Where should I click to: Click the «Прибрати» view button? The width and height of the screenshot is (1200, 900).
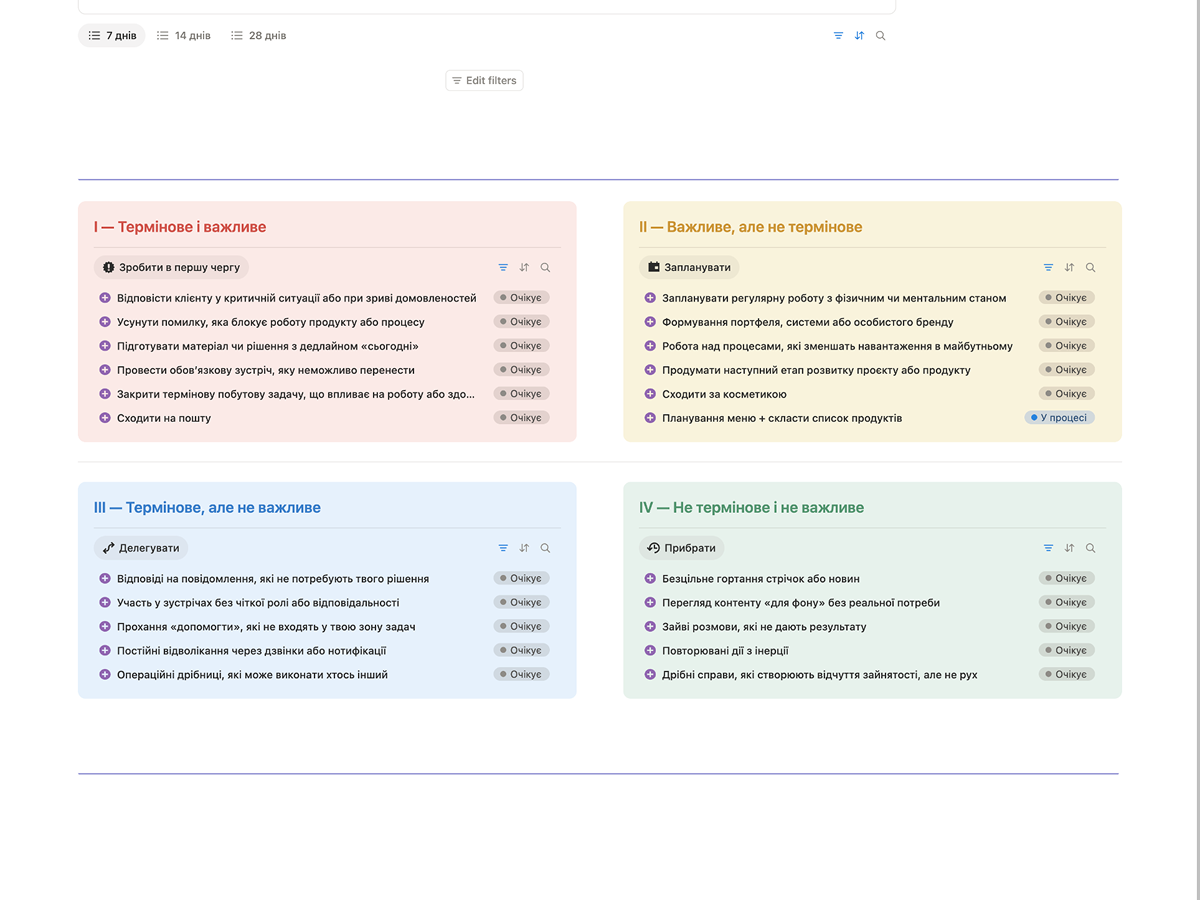click(682, 548)
